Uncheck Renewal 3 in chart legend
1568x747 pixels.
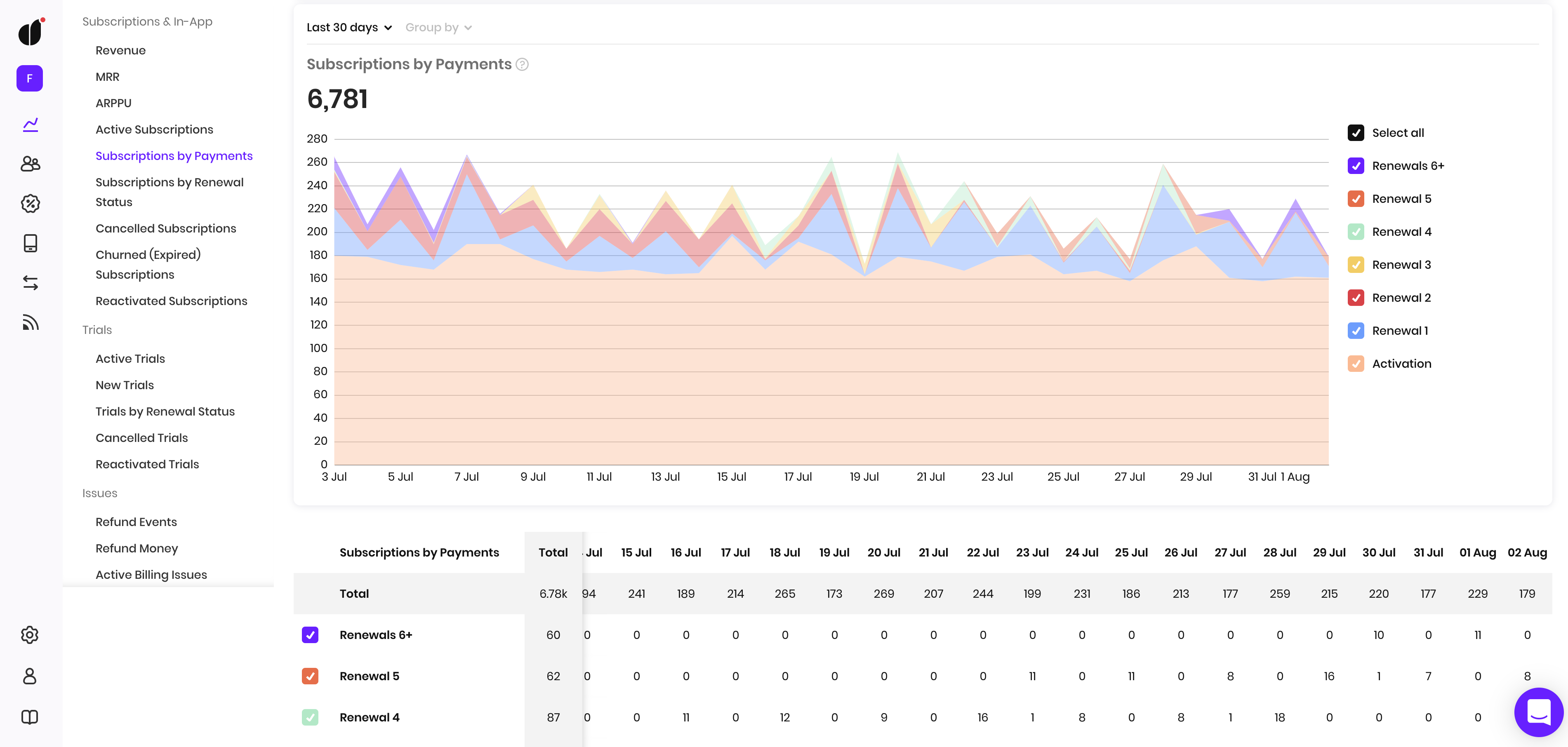click(1356, 265)
